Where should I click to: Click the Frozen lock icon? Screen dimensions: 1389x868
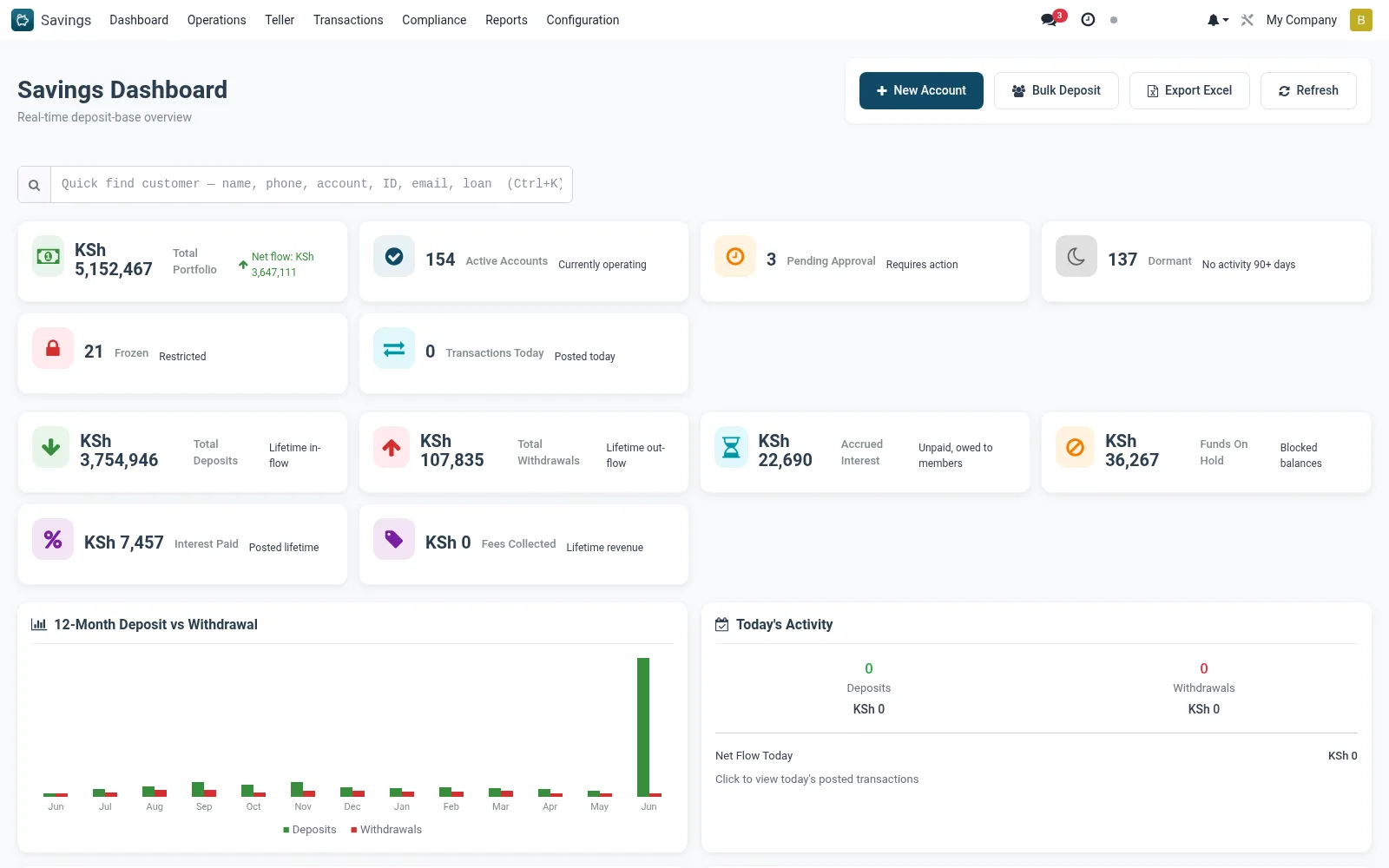pos(53,348)
